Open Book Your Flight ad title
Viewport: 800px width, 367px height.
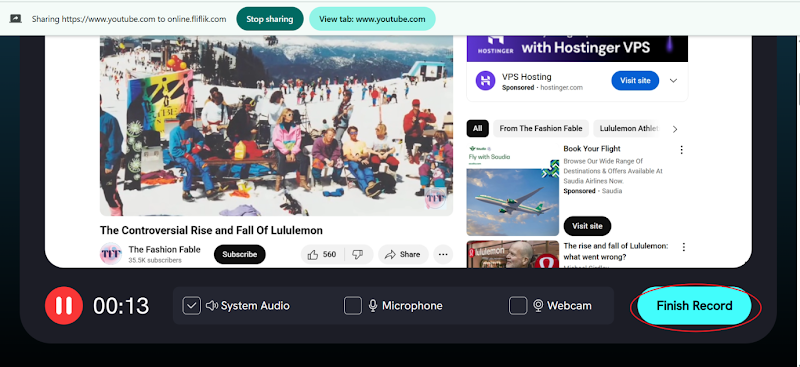[x=592, y=149]
